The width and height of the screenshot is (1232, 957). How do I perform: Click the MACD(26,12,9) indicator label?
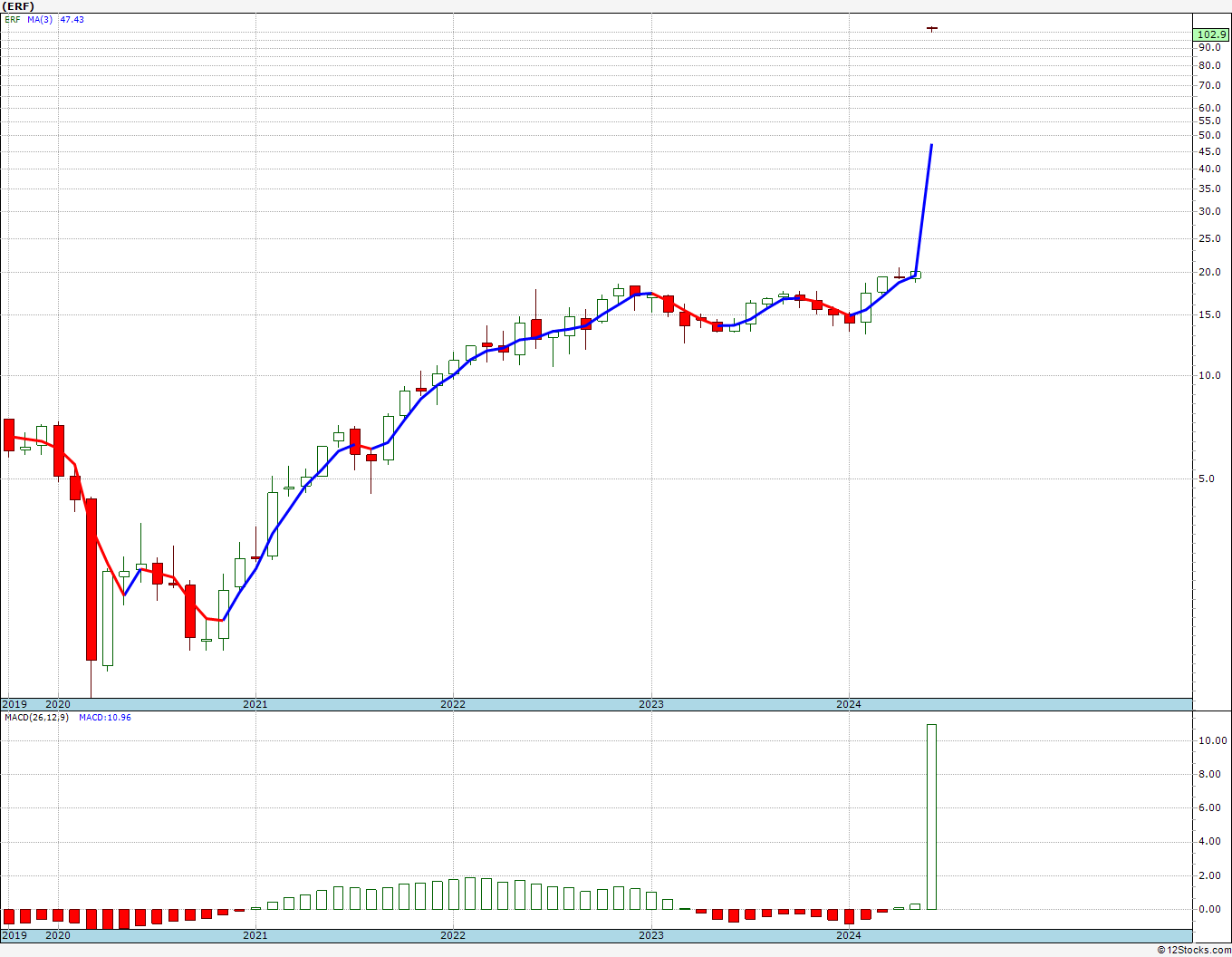pos(36,717)
